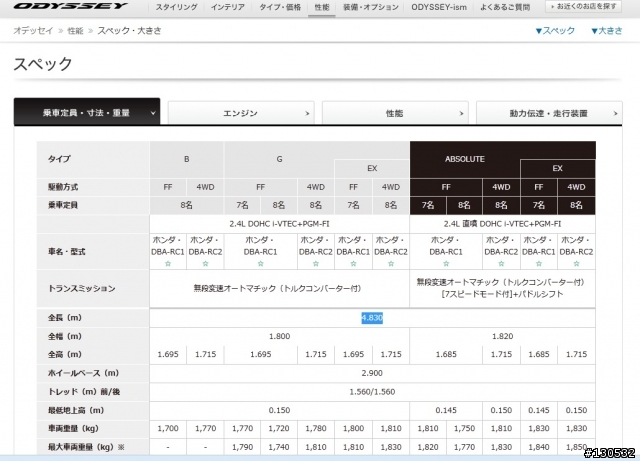Click 最低地上高 (m) row label
The width and height of the screenshot is (640, 461).
pyautogui.click(x=76, y=410)
